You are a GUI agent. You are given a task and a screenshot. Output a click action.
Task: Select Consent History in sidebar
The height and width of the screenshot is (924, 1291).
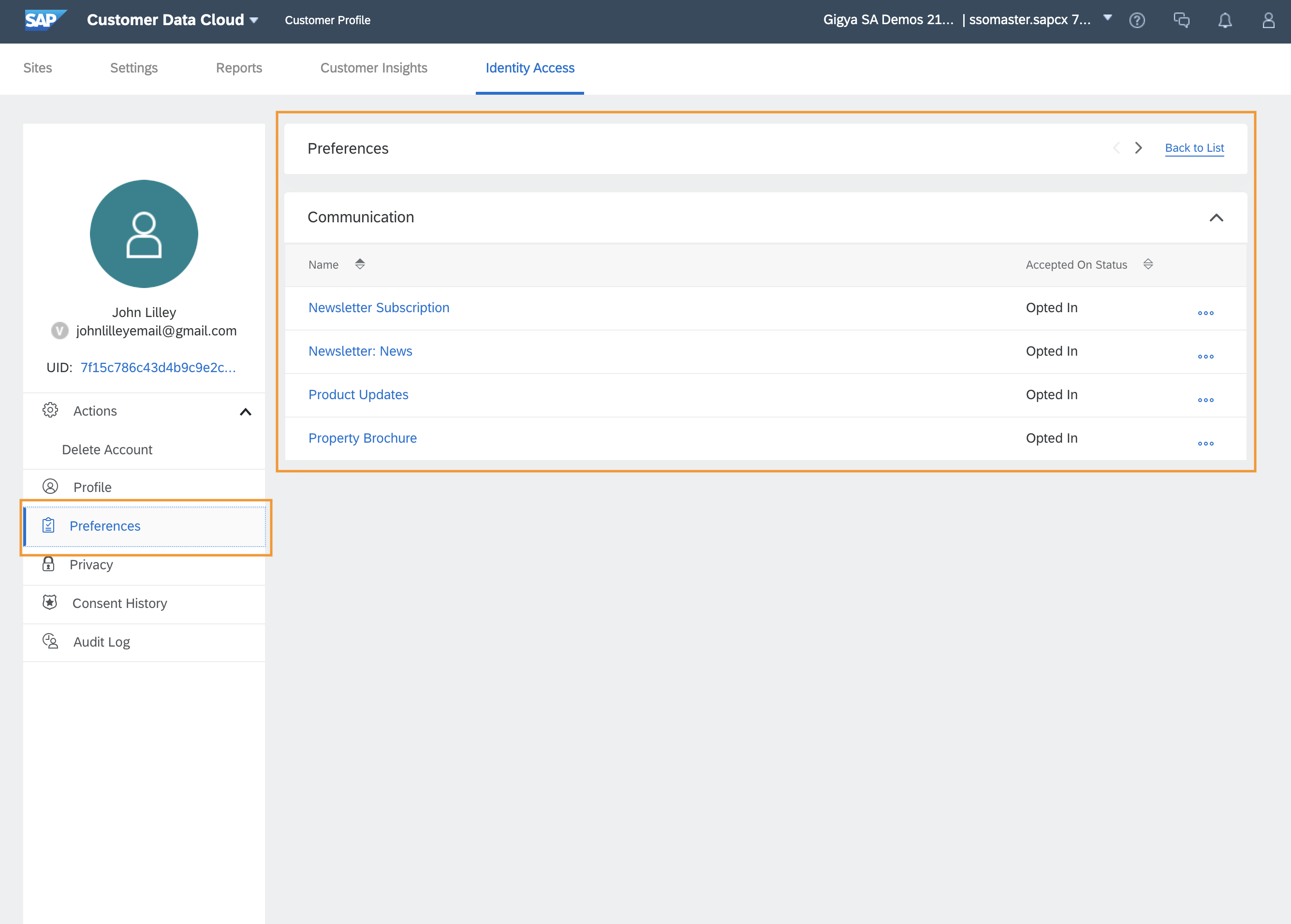119,603
